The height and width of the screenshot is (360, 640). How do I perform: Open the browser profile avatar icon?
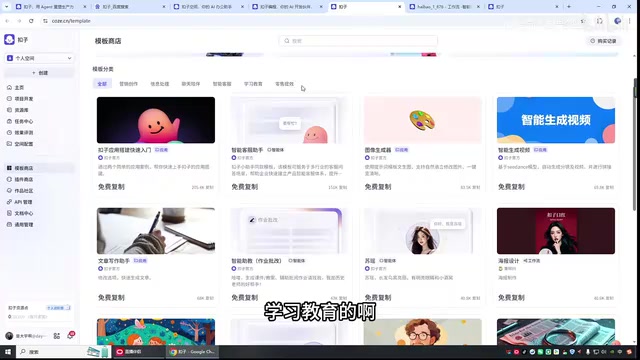pos(618,21)
